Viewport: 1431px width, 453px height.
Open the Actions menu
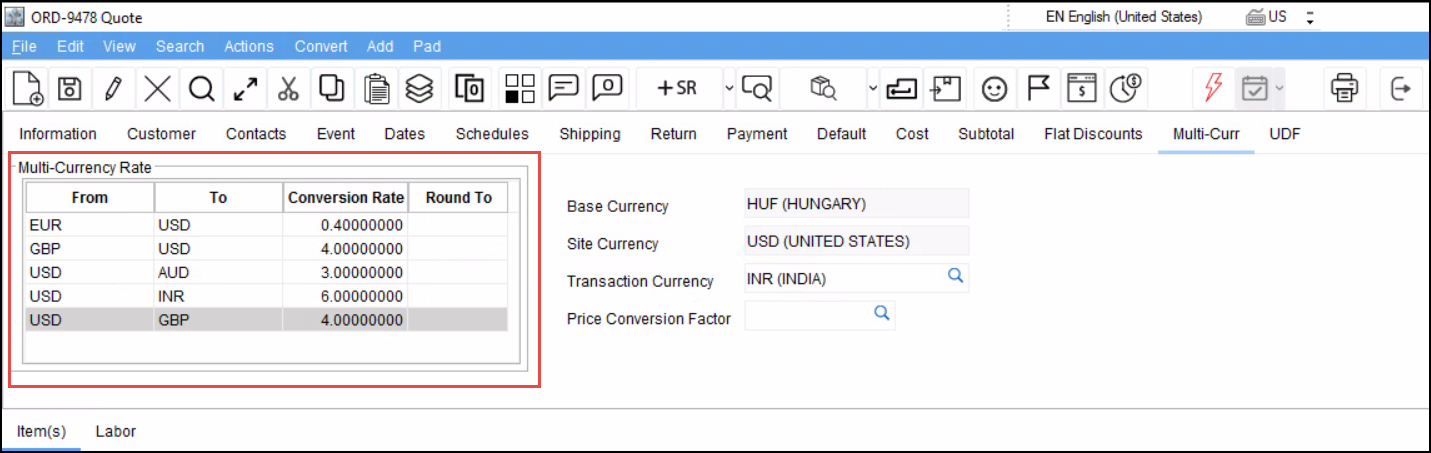tap(249, 46)
